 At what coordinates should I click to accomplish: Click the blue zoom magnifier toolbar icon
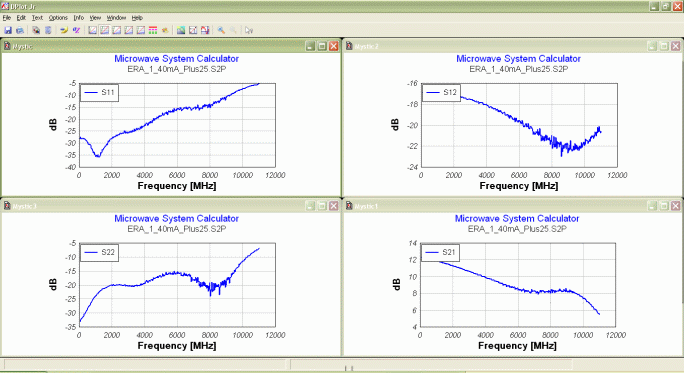click(x=221, y=30)
